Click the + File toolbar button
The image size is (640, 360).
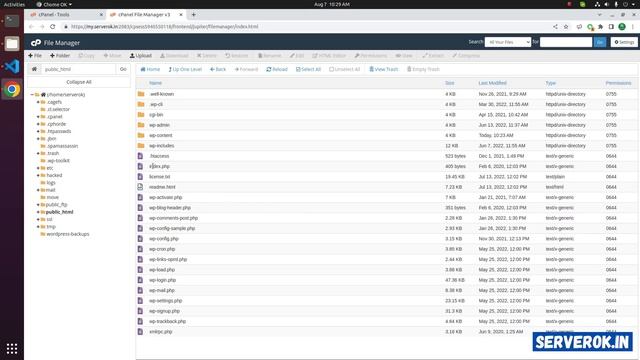click(35, 56)
